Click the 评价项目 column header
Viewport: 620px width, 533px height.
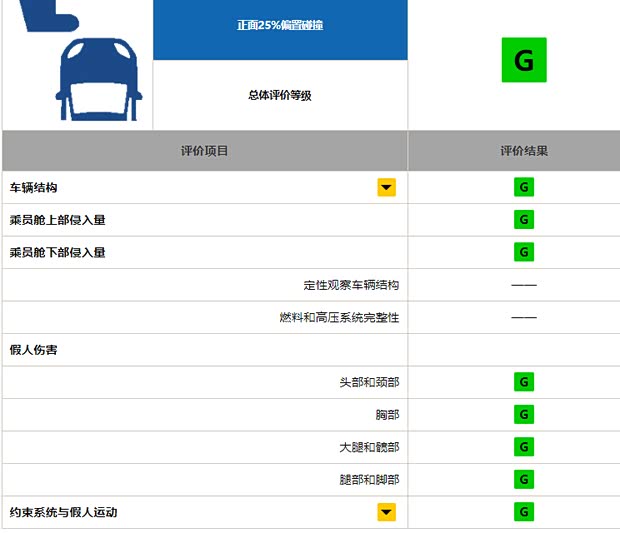point(205,151)
